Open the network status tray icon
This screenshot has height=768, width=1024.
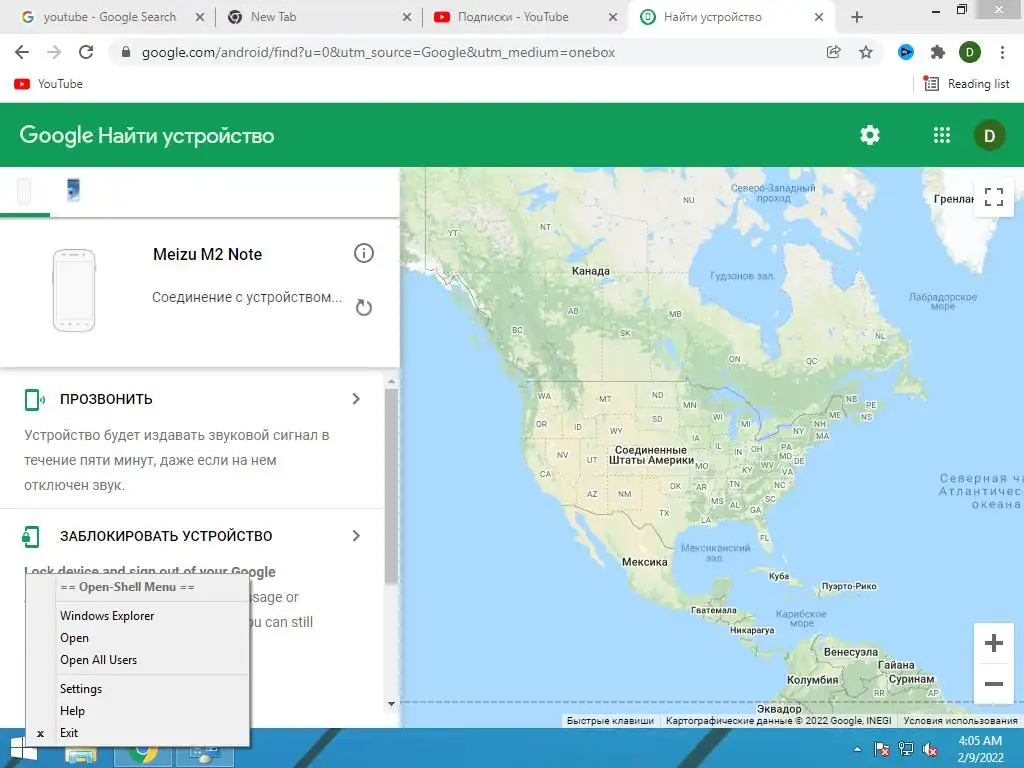906,750
